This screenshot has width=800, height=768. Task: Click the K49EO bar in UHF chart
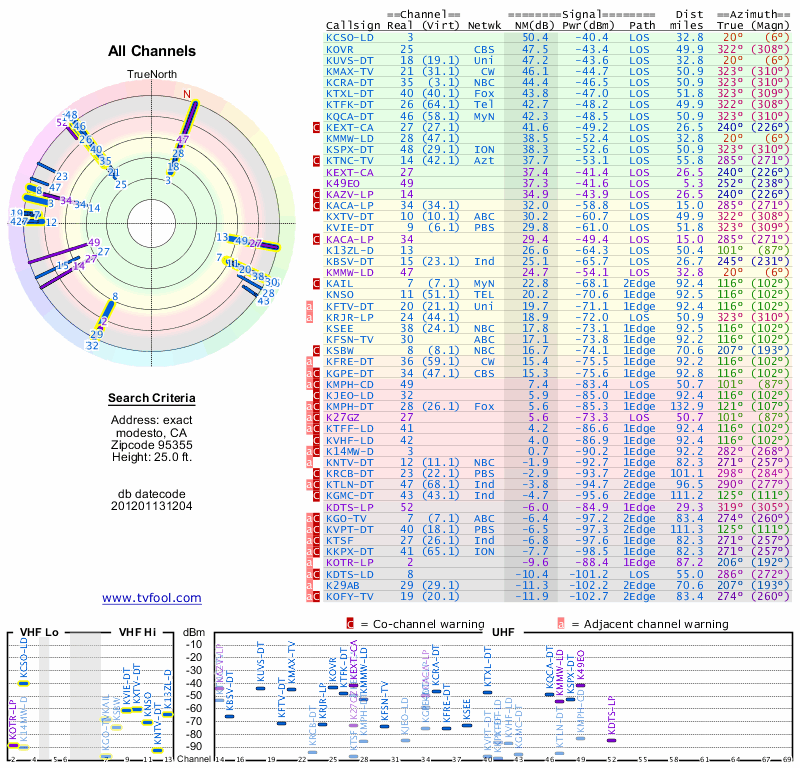click(580, 685)
